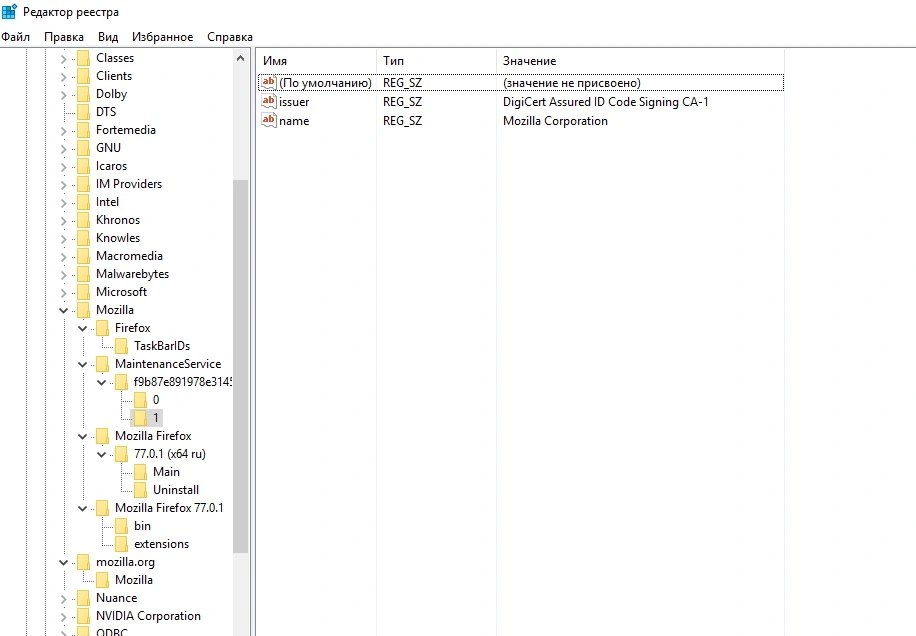Select the TaskBarIDs folder icon
Screen dimensions: 916x636
pyautogui.click(x=122, y=346)
